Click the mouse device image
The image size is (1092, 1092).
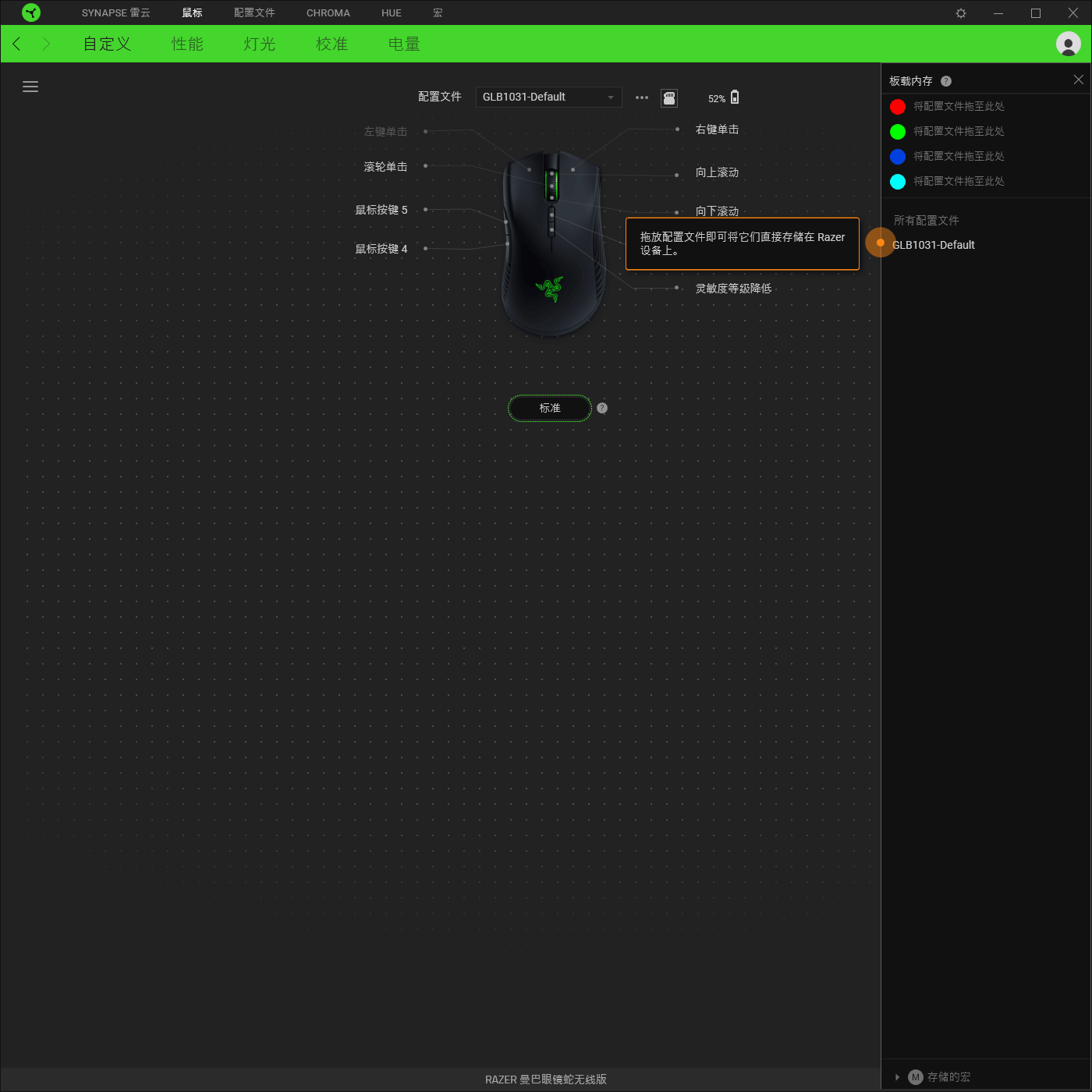pos(552,244)
